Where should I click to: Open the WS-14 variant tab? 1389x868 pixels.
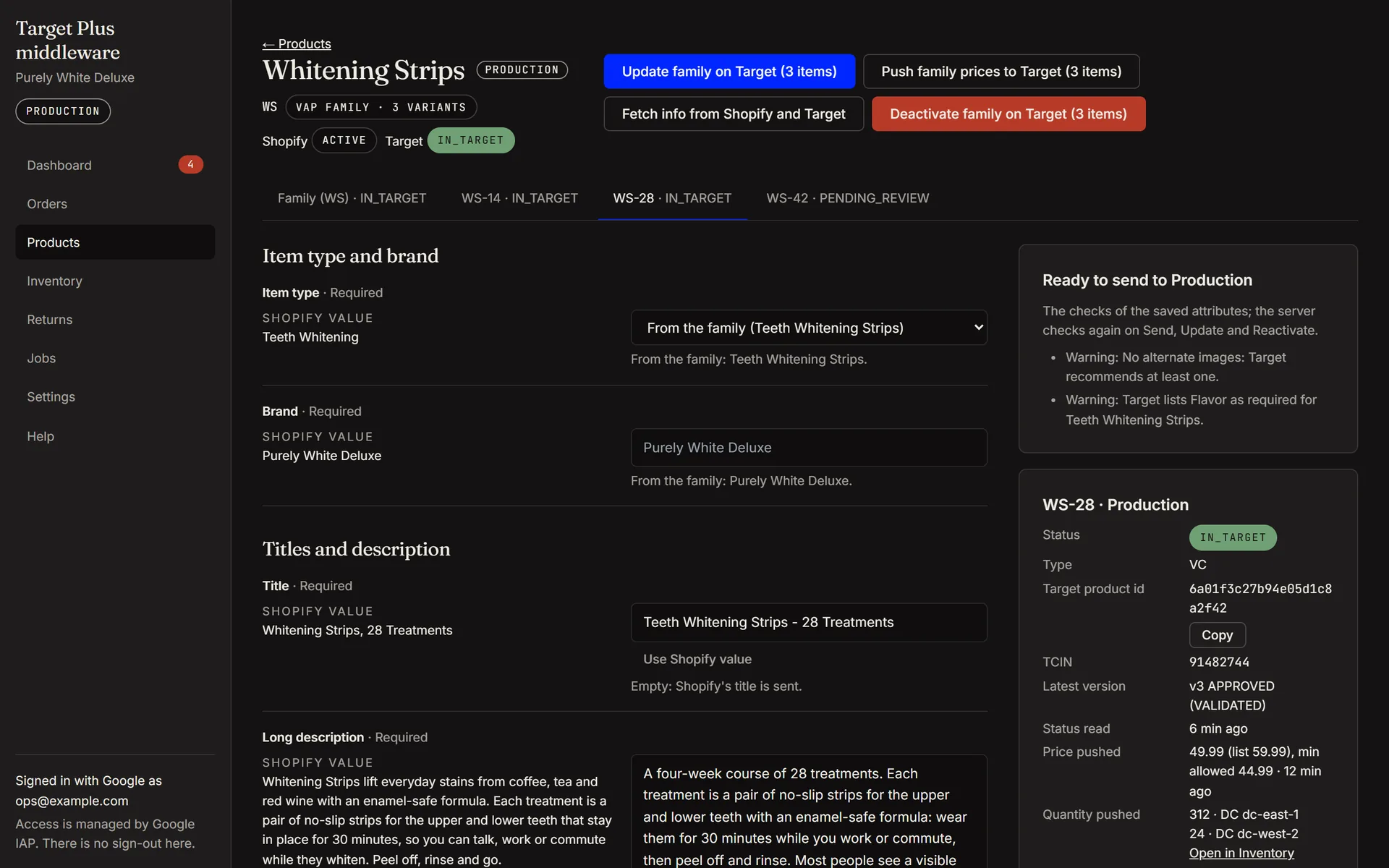point(519,198)
